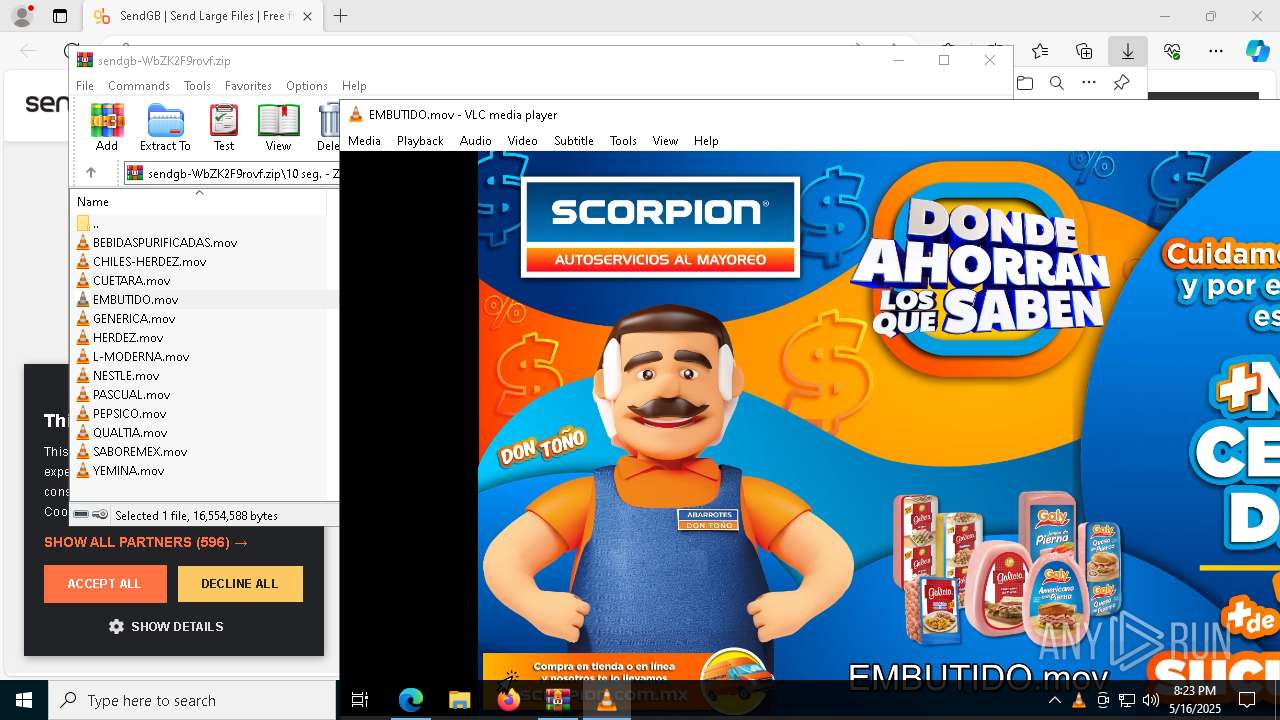1280x720 pixels.
Task: Open Edge Favorites star-list icon
Action: point(1040,51)
